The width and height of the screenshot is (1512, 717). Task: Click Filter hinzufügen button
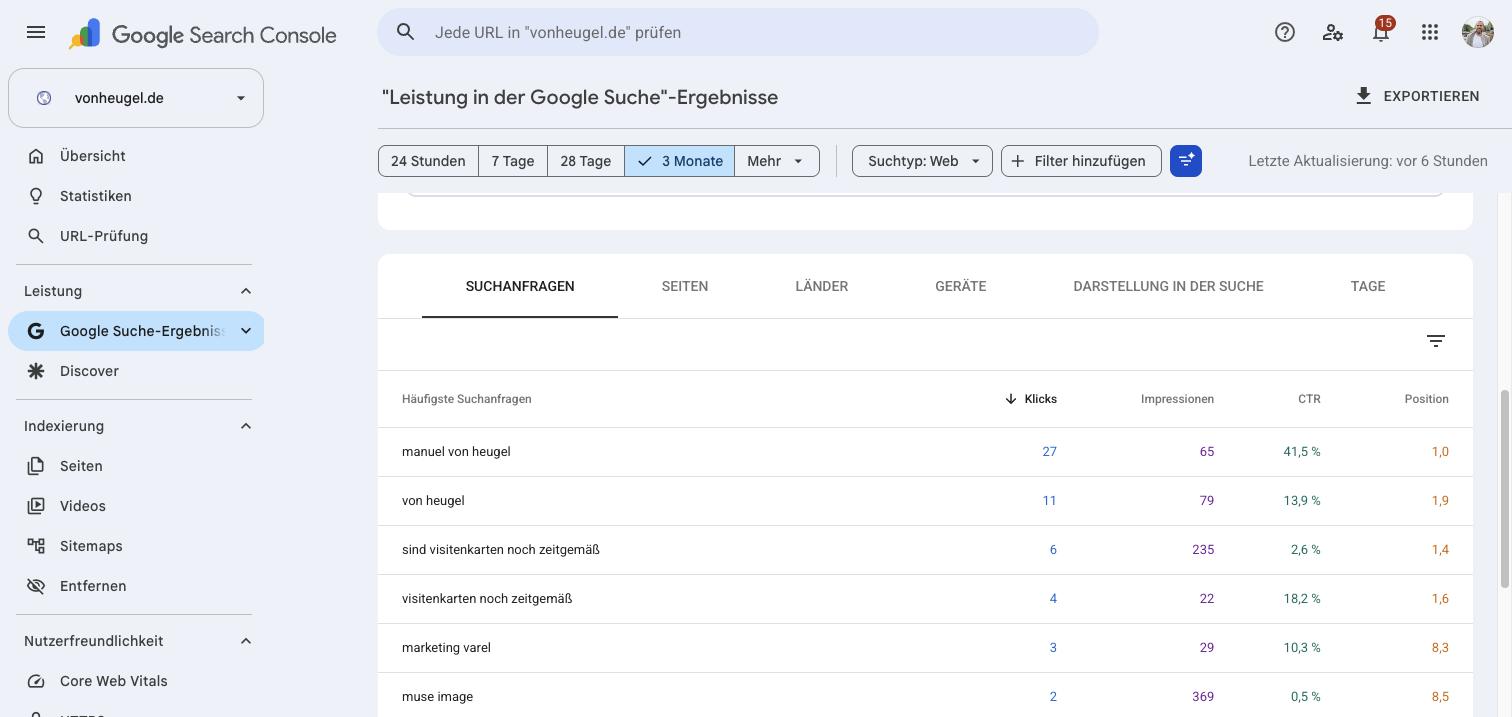(1081, 161)
